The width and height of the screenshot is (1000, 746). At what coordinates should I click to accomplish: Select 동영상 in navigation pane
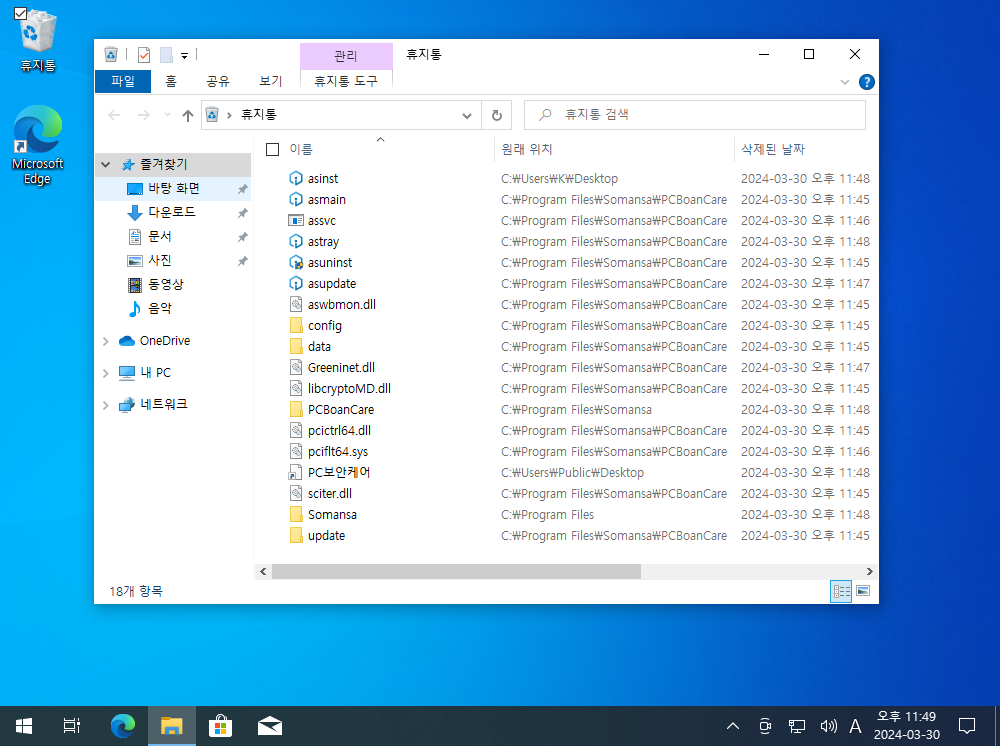point(166,284)
